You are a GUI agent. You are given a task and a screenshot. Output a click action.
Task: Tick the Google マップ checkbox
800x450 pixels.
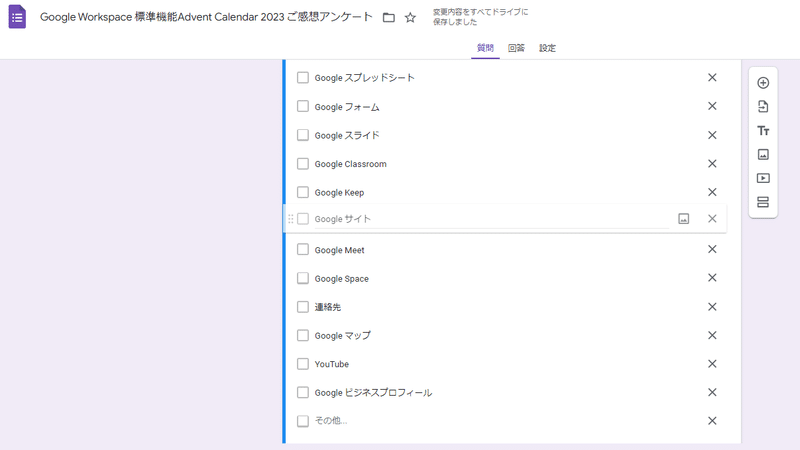[x=303, y=335]
